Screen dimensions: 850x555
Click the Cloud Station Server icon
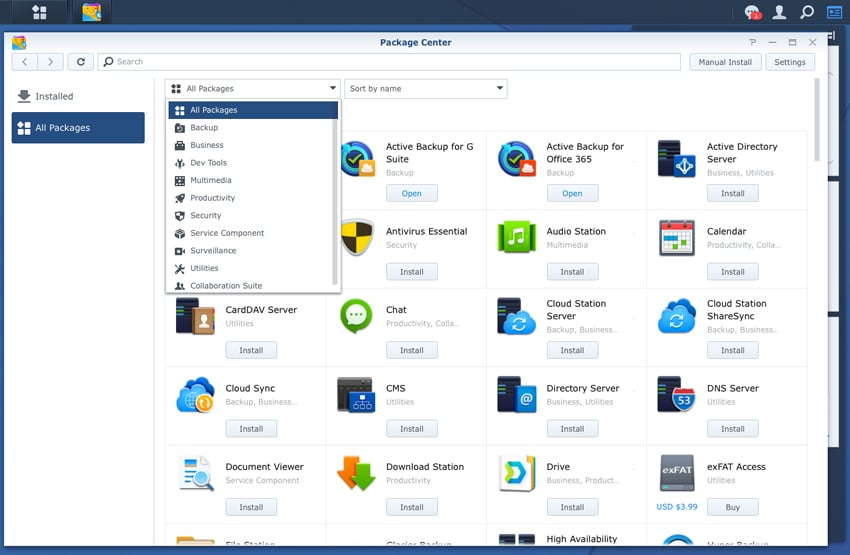pos(517,316)
